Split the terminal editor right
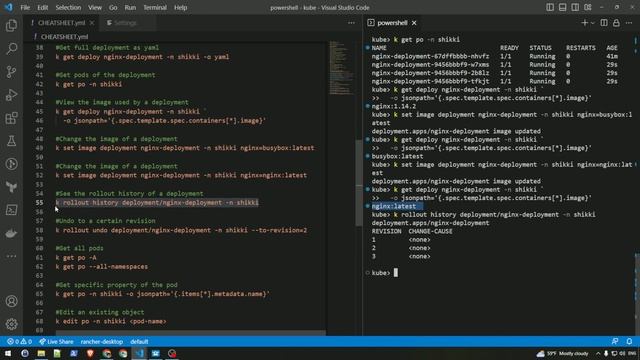The image size is (640, 360). click(604, 23)
